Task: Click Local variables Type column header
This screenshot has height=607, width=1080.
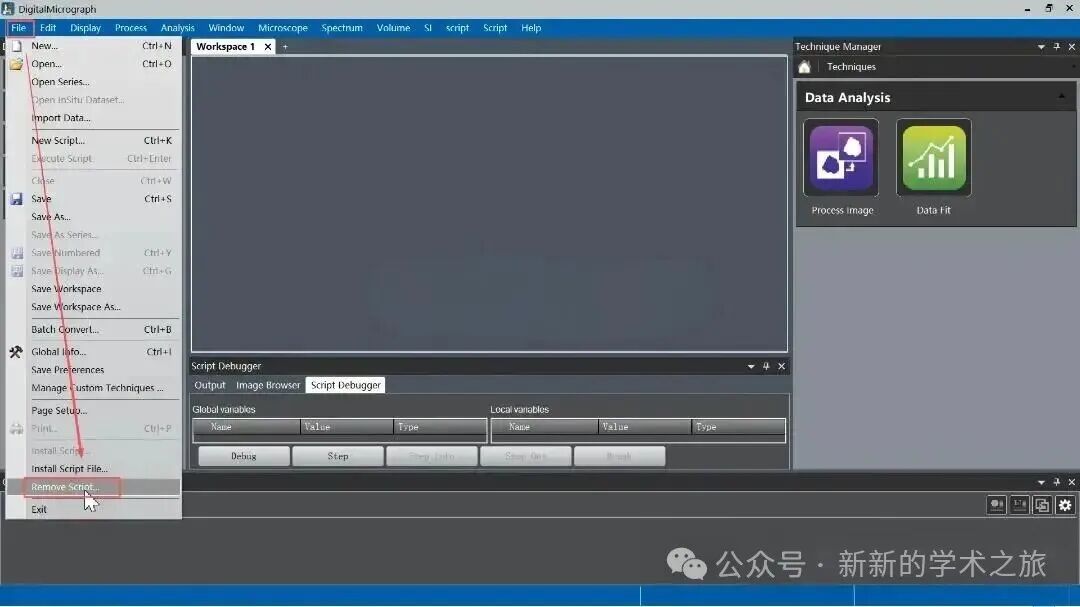Action: pos(738,427)
